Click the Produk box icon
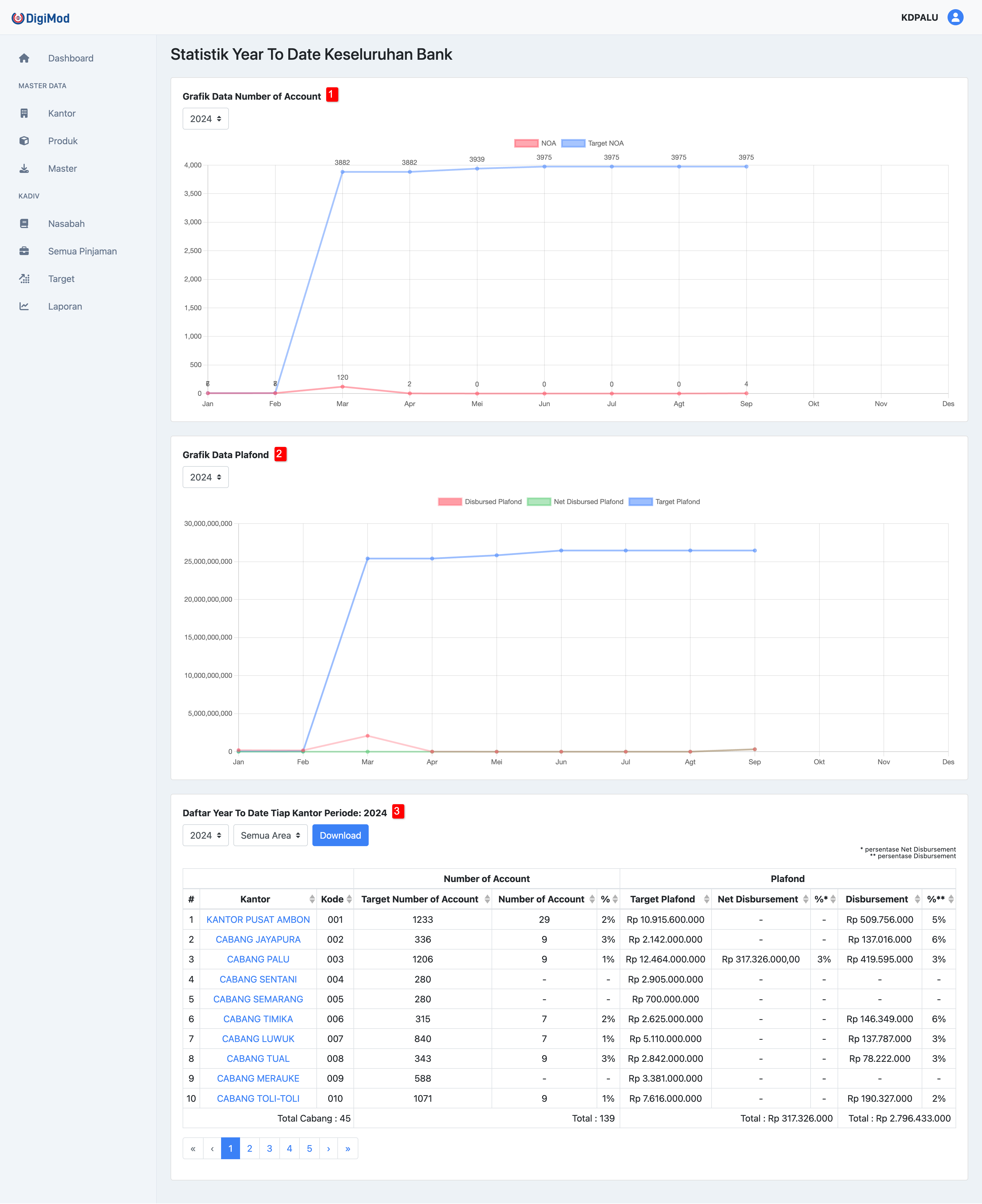The width and height of the screenshot is (982, 1204). pyautogui.click(x=24, y=141)
